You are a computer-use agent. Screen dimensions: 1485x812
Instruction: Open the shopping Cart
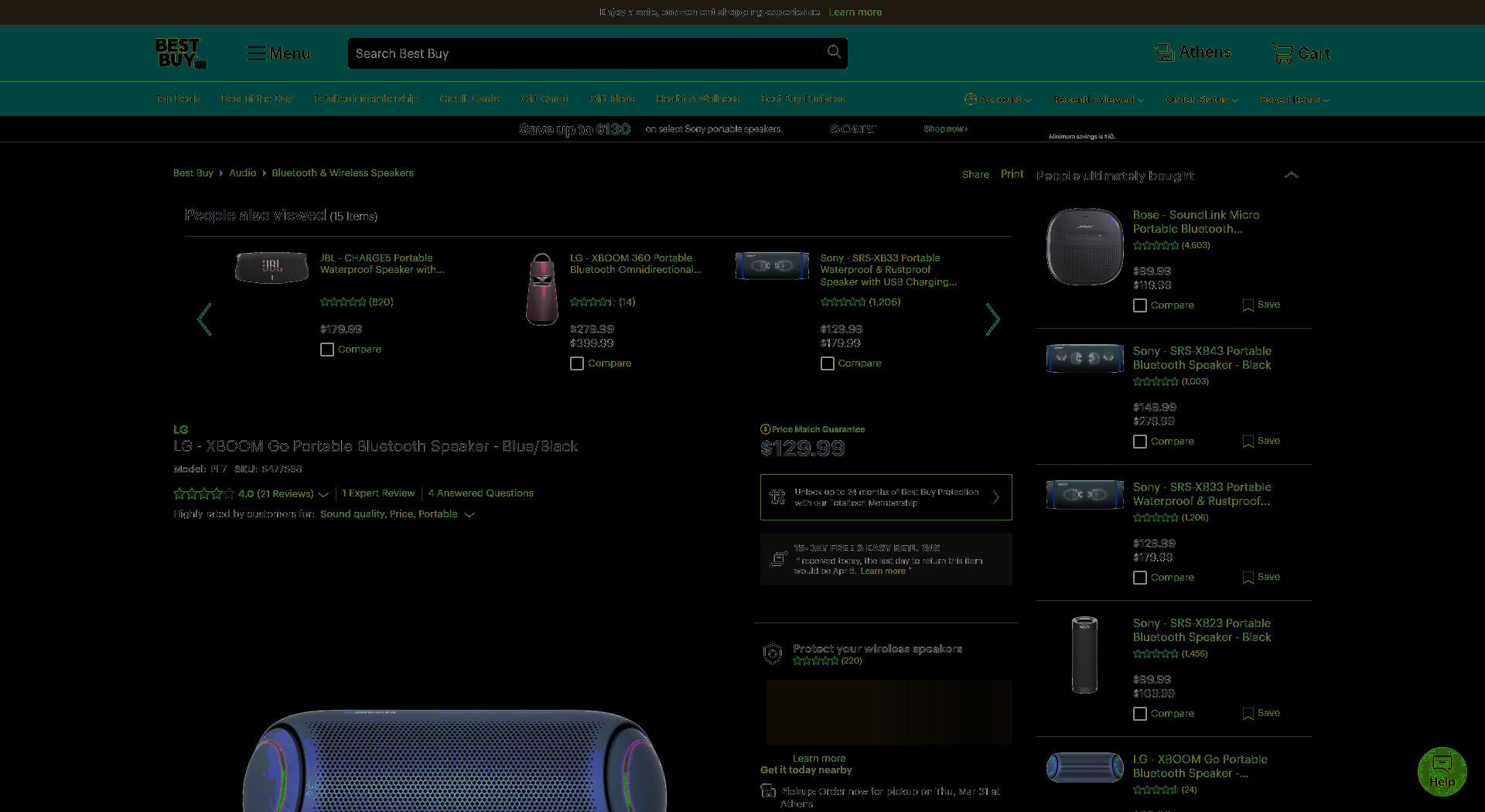click(x=1301, y=53)
